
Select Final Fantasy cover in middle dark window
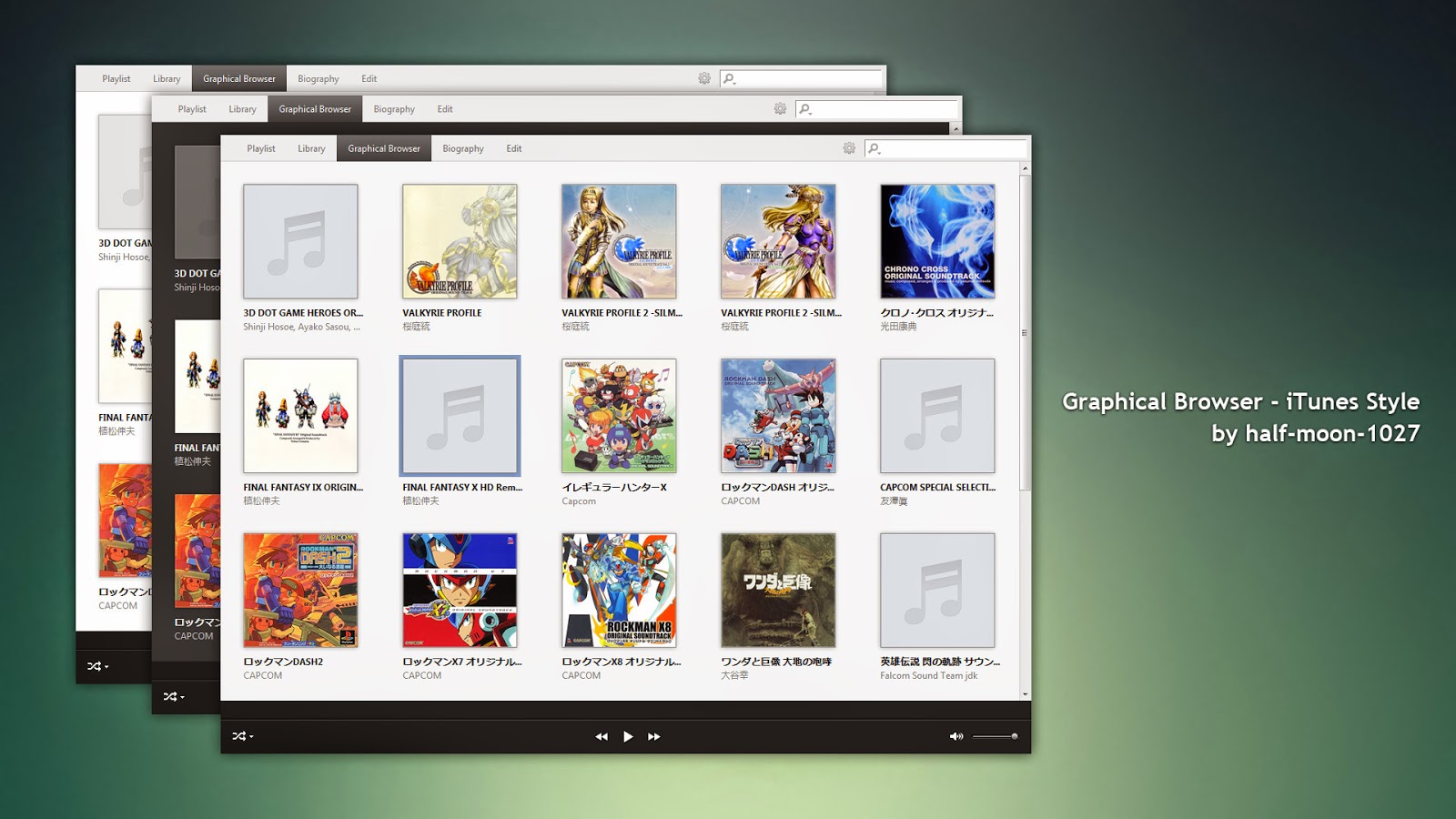click(197, 376)
